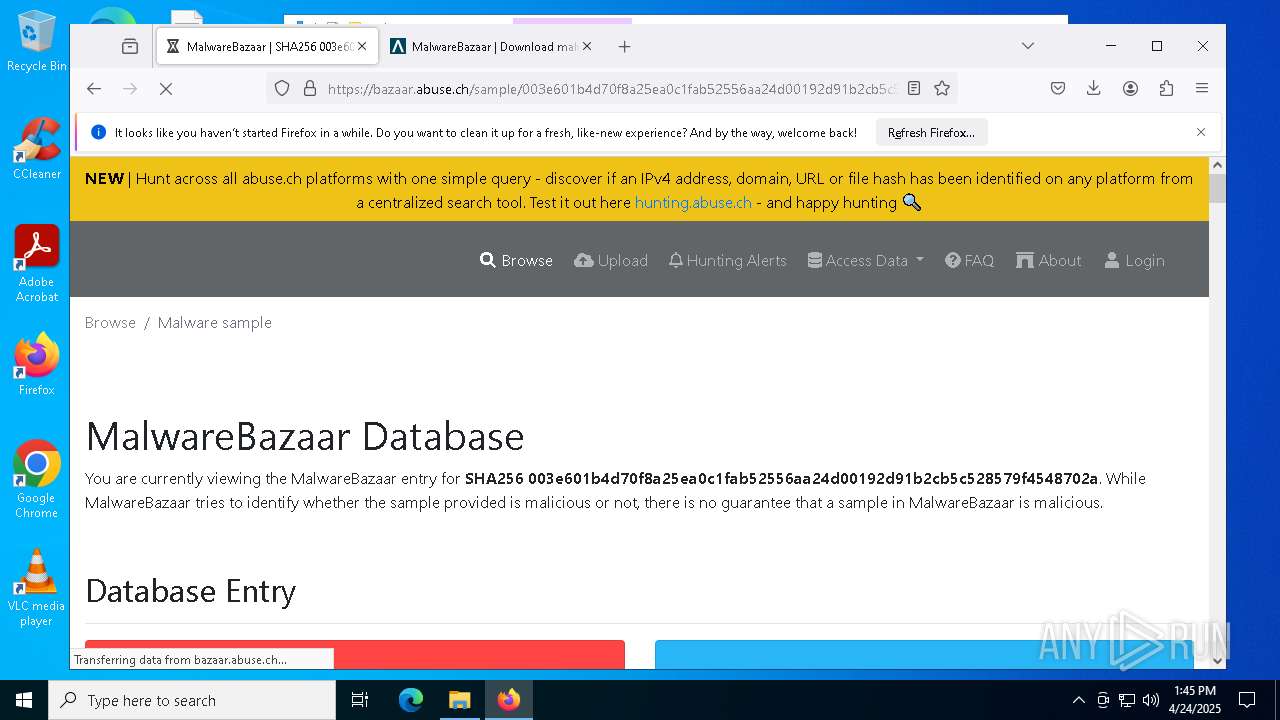Open Hunting Alerts navigation item
Viewport: 1280px width, 720px height.
728,260
